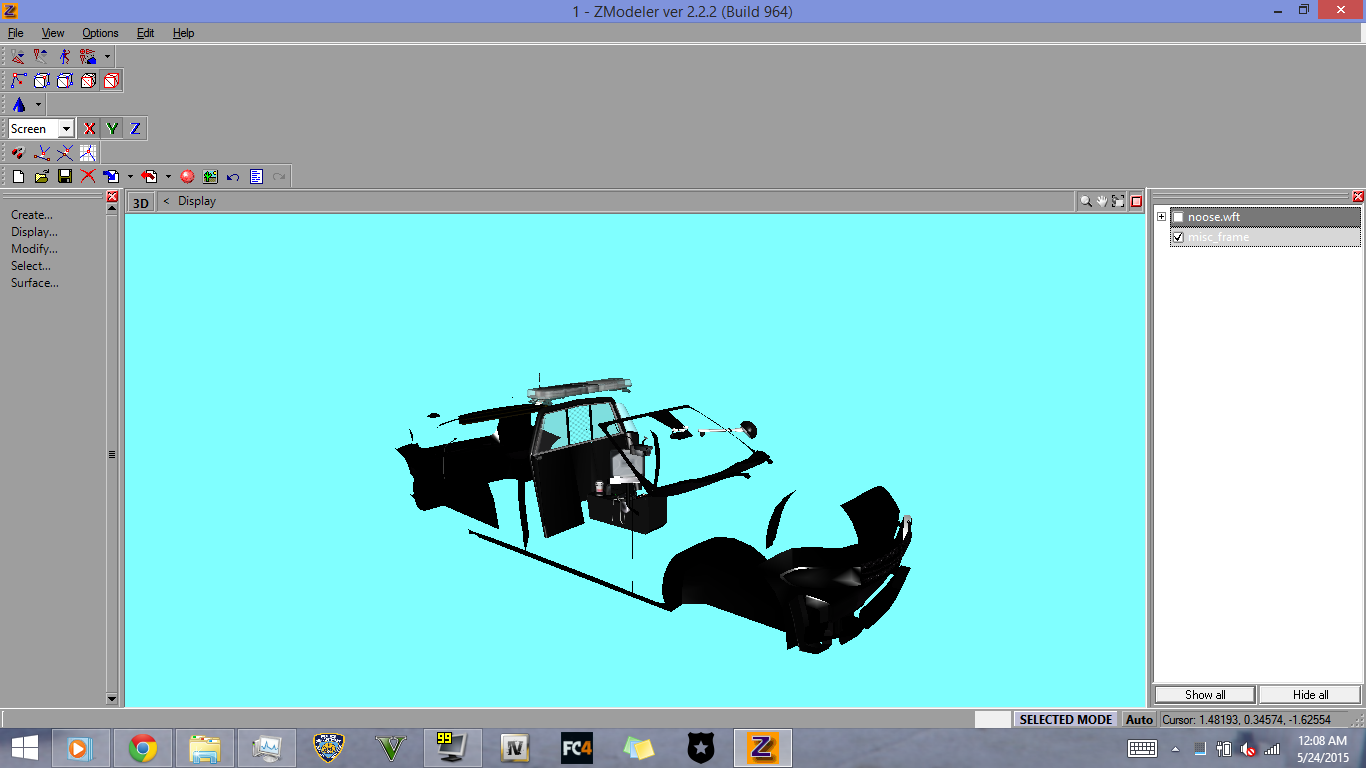
Task: Click the Show all button
Action: 1205,695
